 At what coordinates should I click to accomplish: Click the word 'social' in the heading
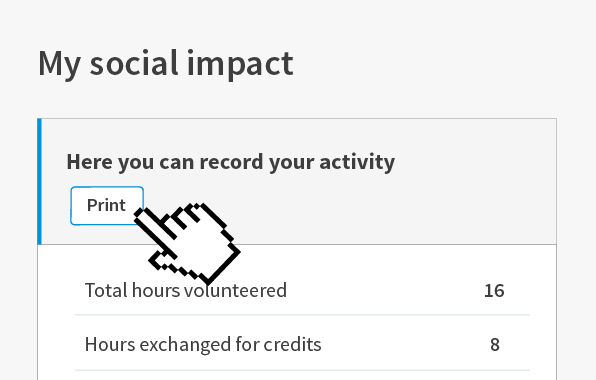click(134, 64)
